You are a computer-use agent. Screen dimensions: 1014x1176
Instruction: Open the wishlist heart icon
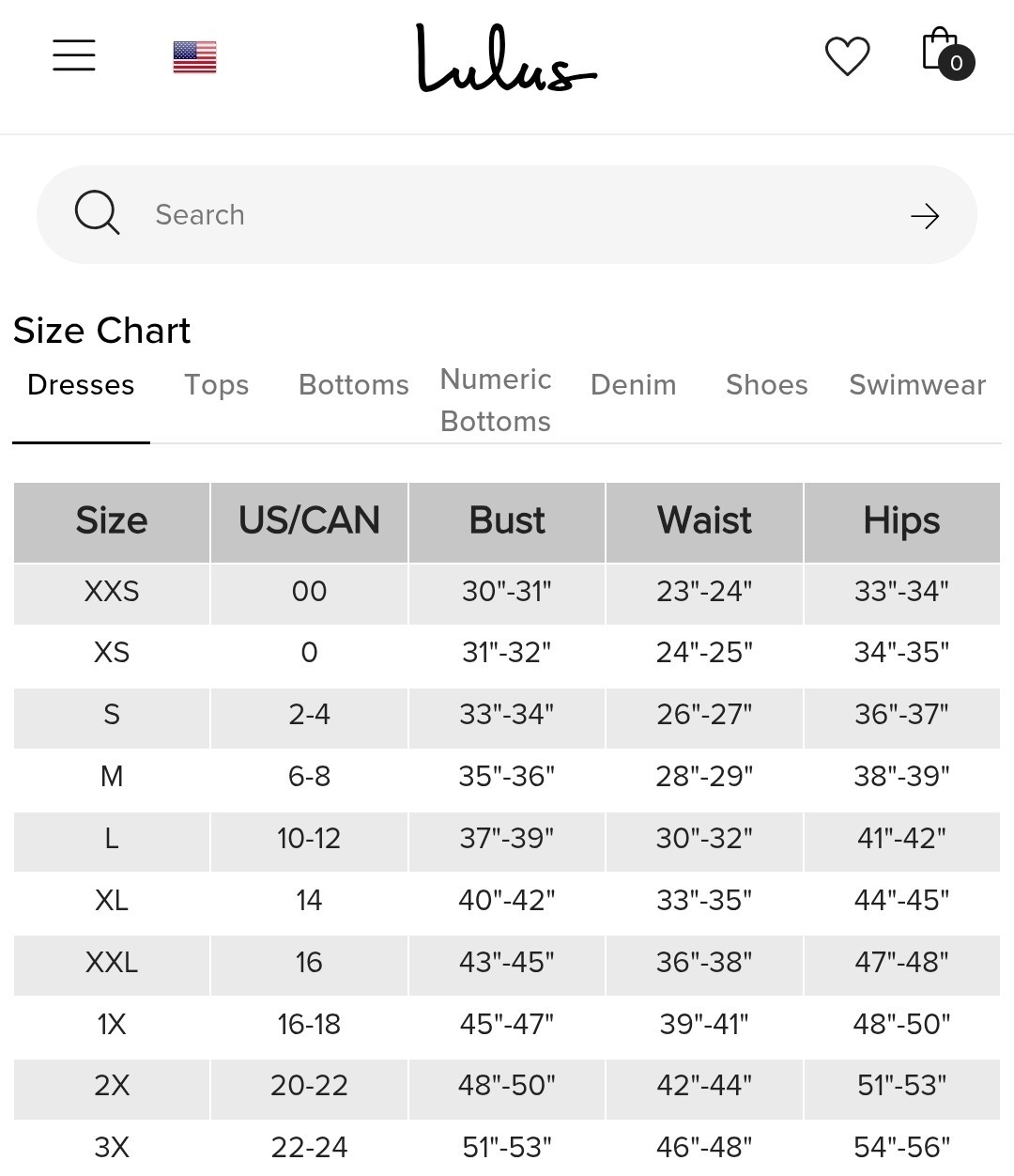pos(847,56)
